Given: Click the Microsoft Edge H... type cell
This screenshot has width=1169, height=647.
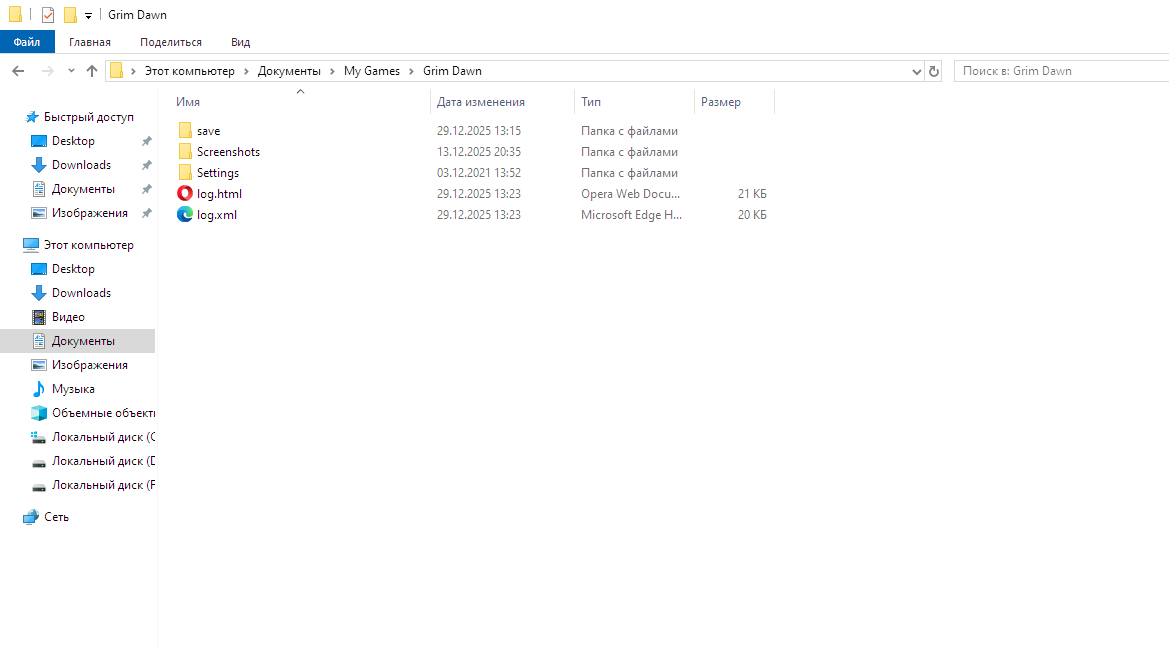Looking at the screenshot, I should [x=631, y=215].
